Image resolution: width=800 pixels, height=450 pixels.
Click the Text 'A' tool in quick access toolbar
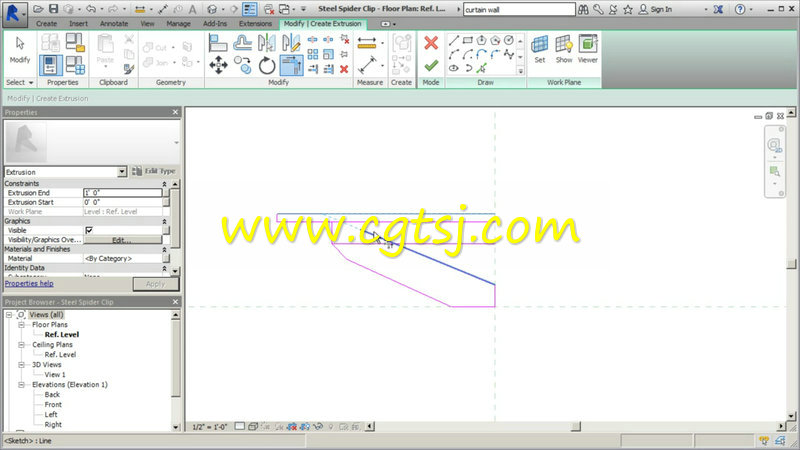pos(192,9)
